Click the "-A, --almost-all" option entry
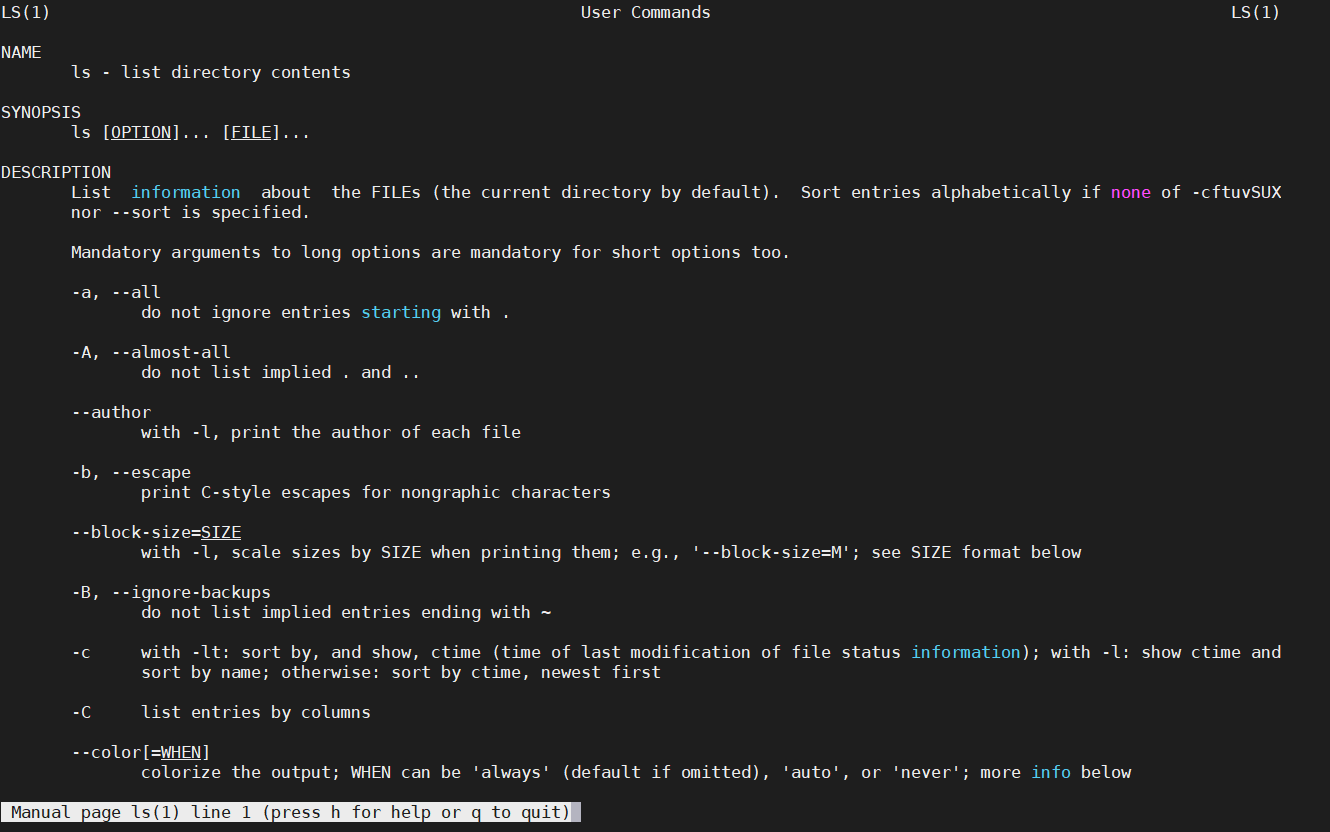 click(151, 352)
